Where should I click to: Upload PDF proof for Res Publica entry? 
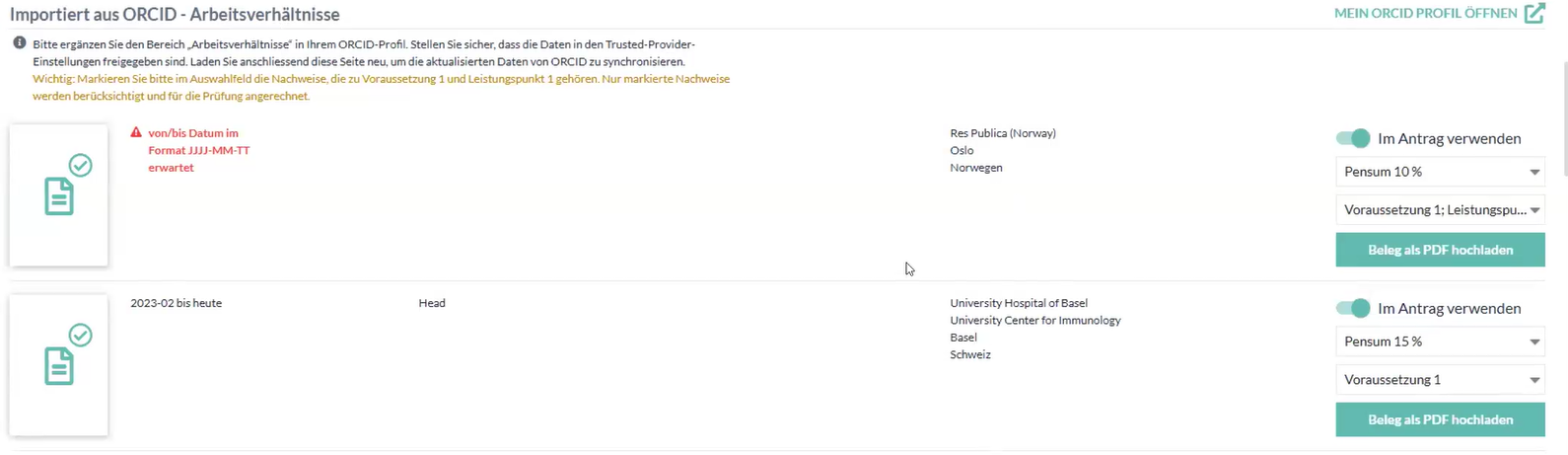click(1440, 250)
